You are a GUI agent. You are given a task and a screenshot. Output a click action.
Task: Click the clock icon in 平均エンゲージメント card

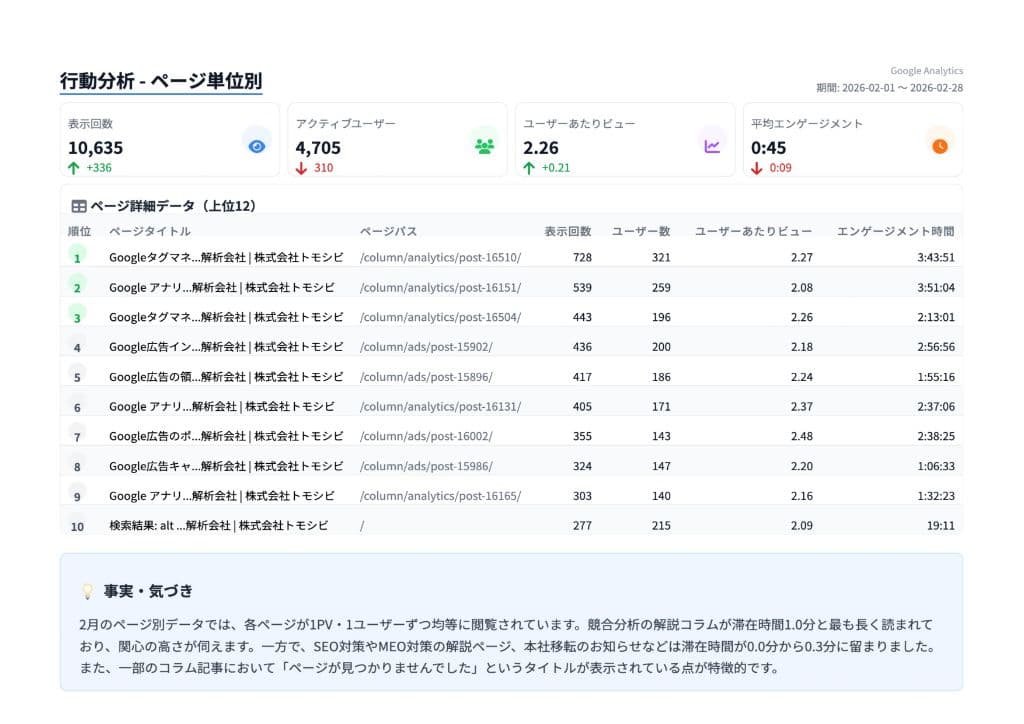pyautogui.click(x=940, y=146)
